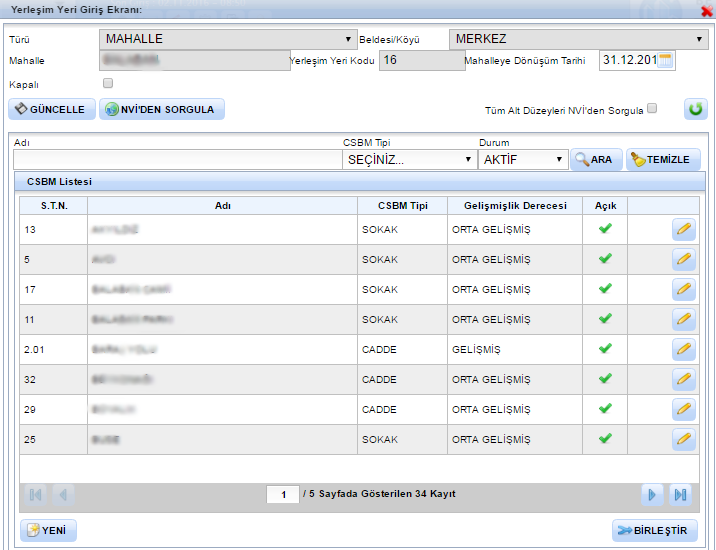Click the green refresh arrow icon
716x550 pixels.
tap(695, 109)
